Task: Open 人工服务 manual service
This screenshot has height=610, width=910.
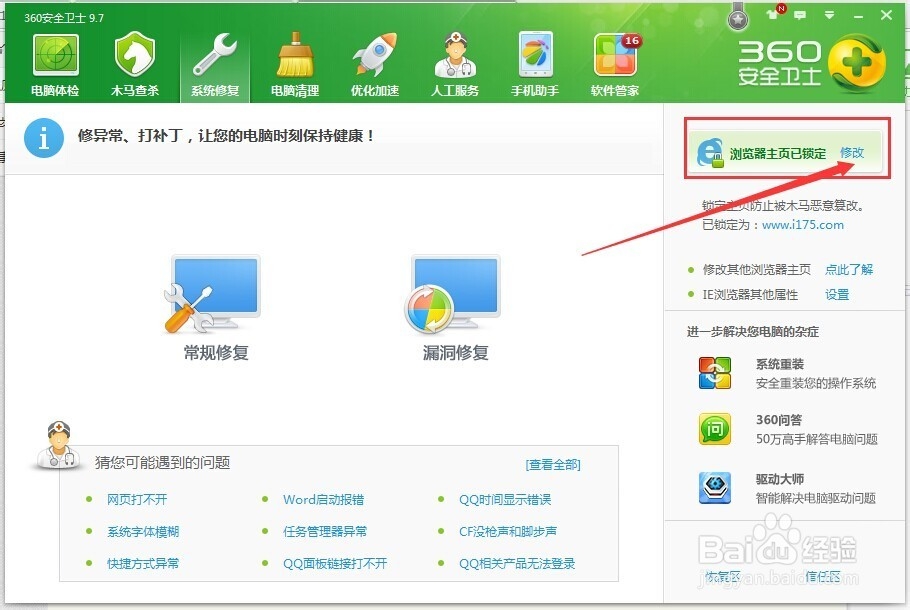Action: coord(455,60)
